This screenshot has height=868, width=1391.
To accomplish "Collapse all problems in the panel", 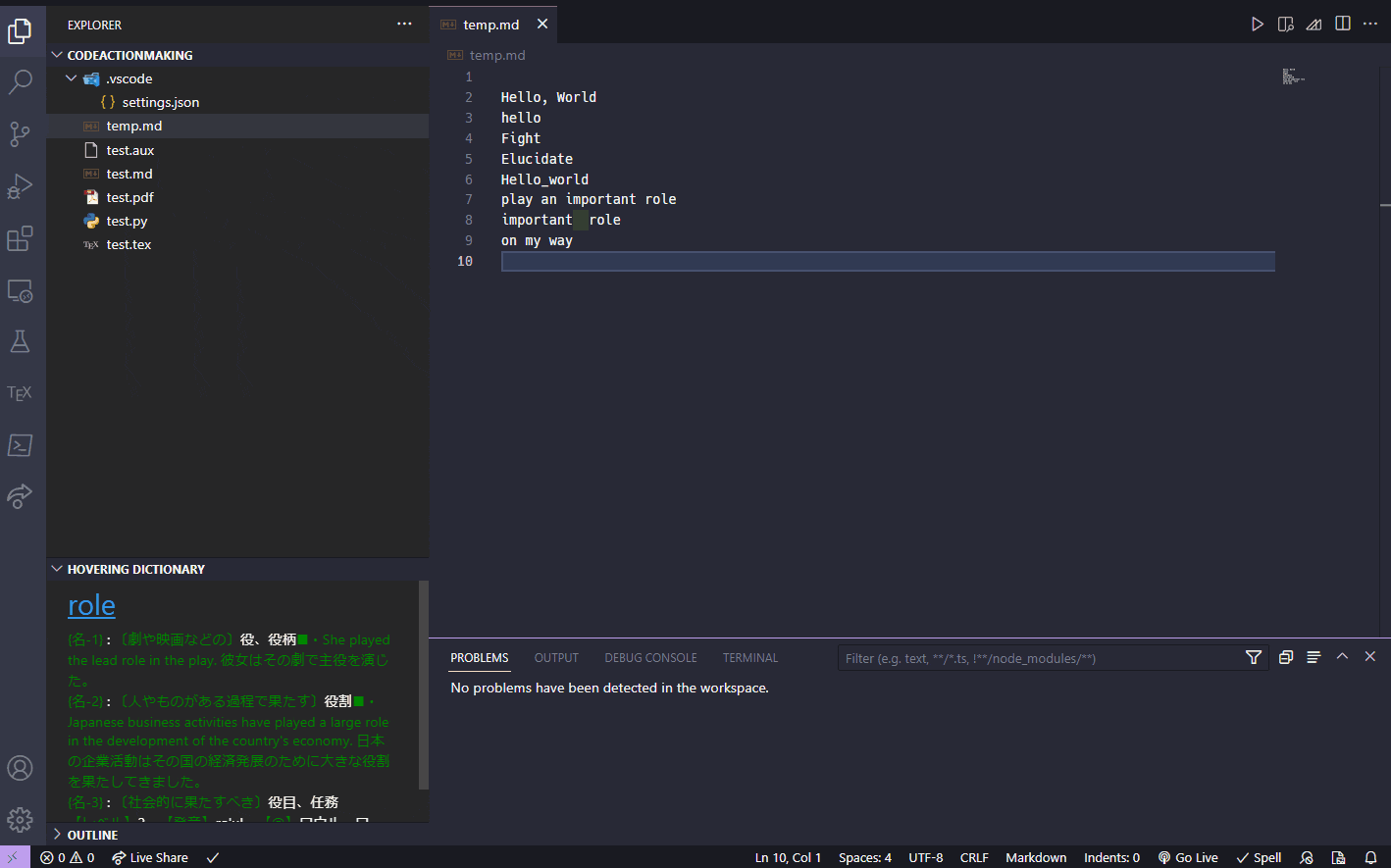I will coord(1286,657).
